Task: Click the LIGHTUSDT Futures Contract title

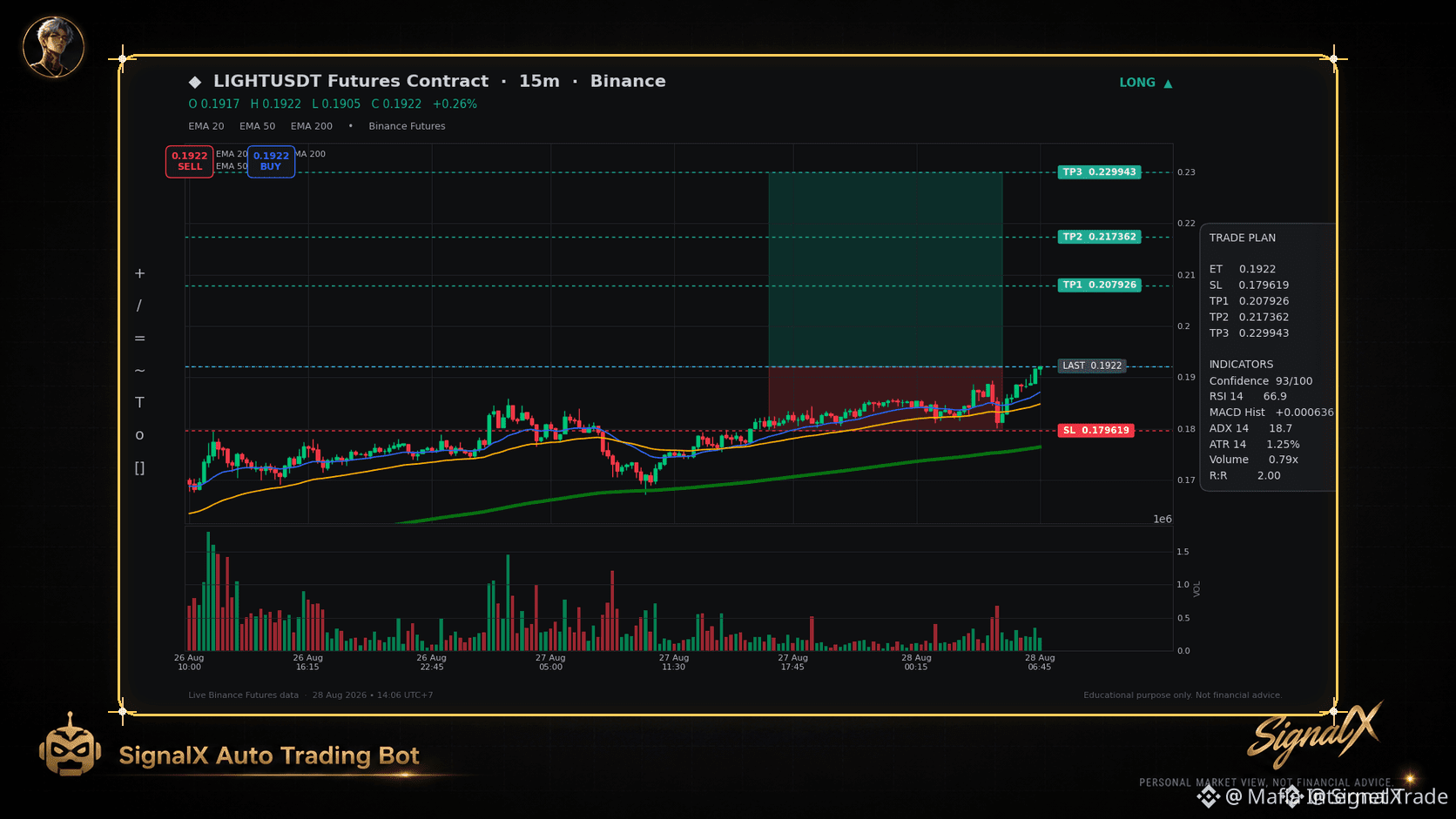Action: click(351, 81)
